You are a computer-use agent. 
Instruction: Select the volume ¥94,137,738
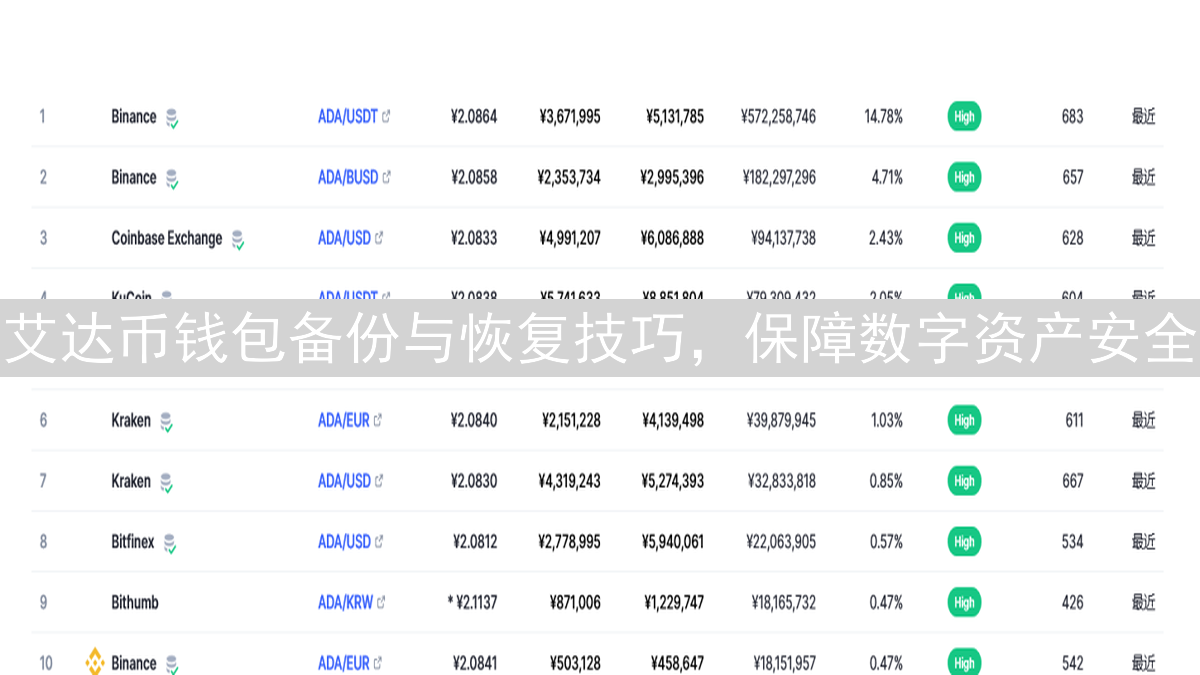pos(783,238)
